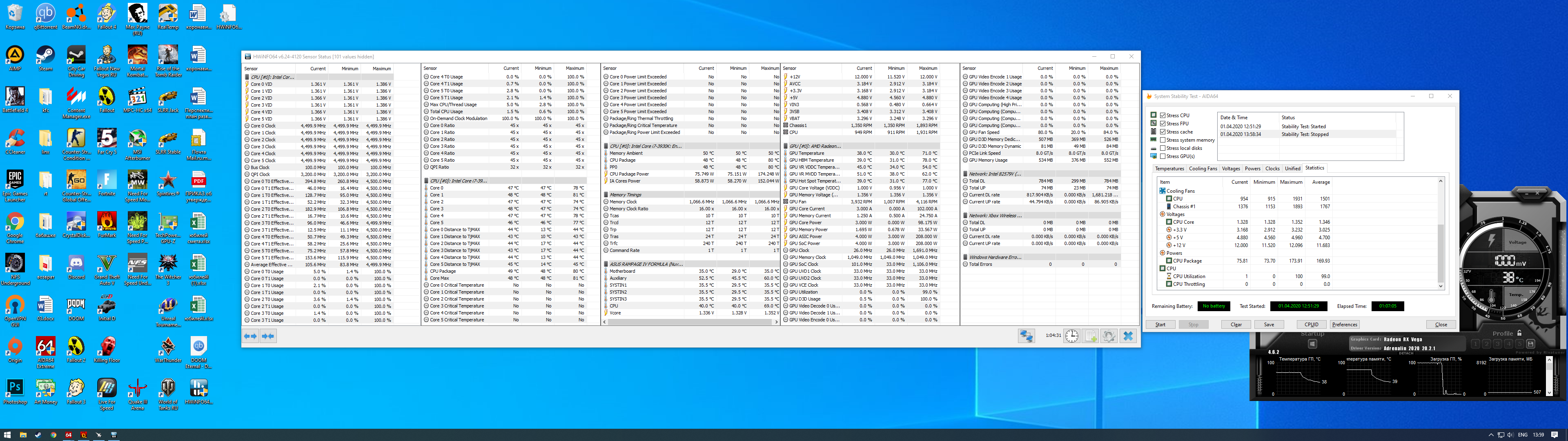This screenshot has height=441, width=1568.
Task: Click the clock reset timer icon in HWiNFO
Action: pyautogui.click(x=1071, y=336)
